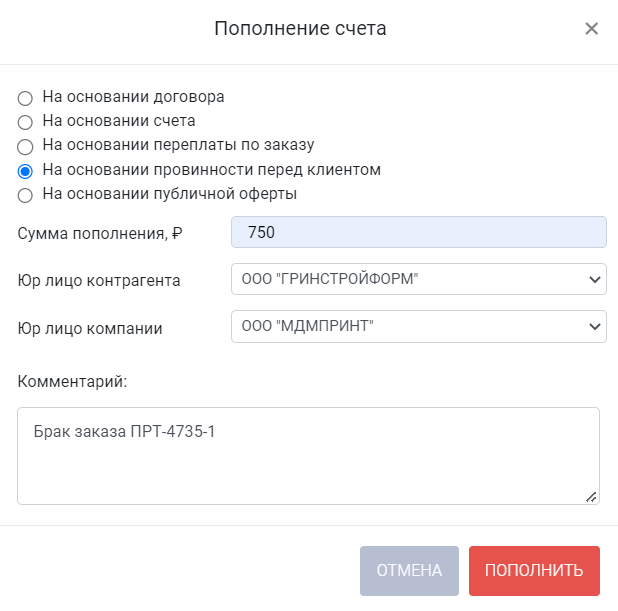This screenshot has height=611, width=618.
Task: Select the На основании счета radio button
Action: click(x=25, y=122)
